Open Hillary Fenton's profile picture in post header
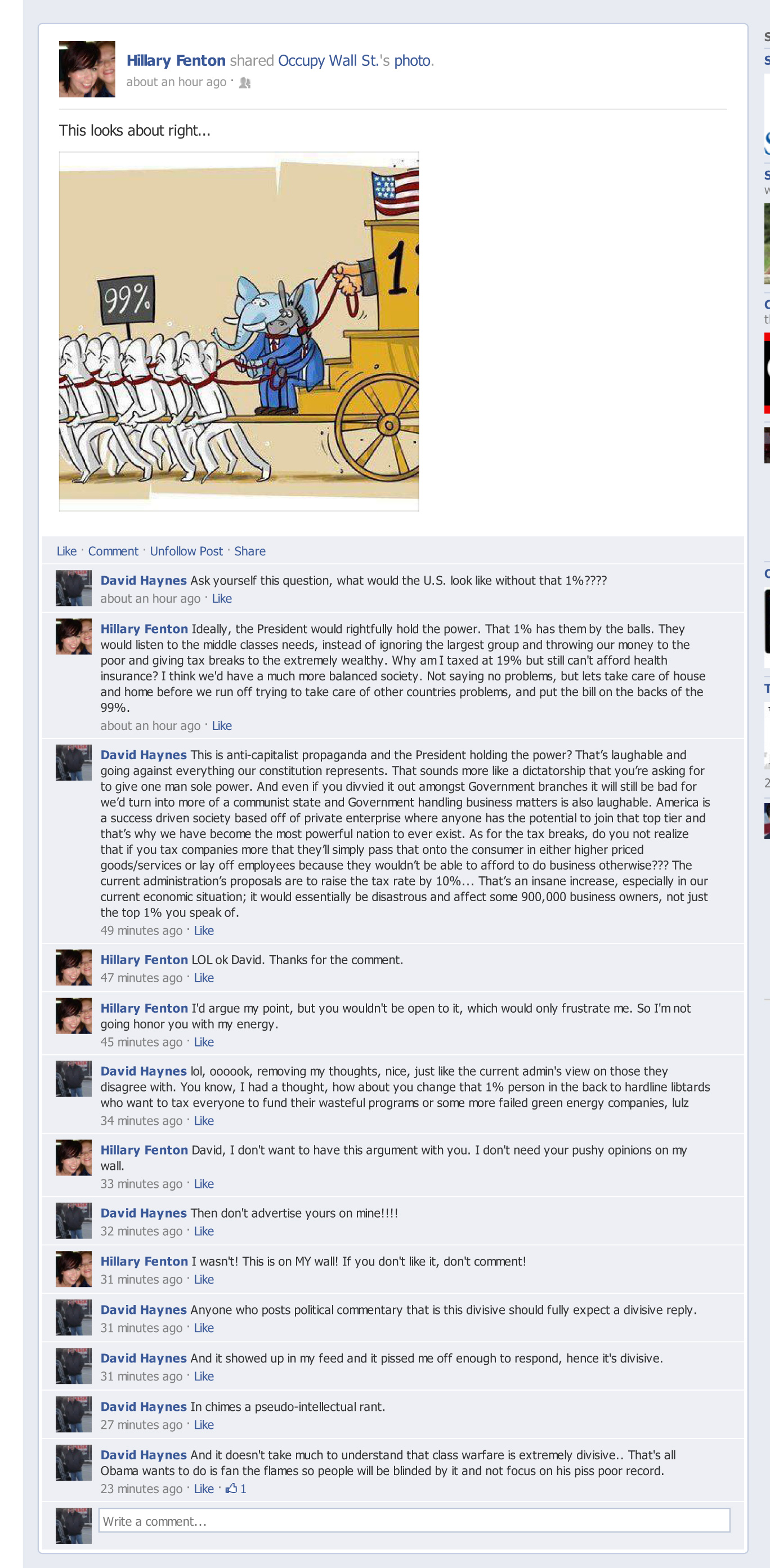This screenshot has height=1568, width=770. (x=87, y=69)
